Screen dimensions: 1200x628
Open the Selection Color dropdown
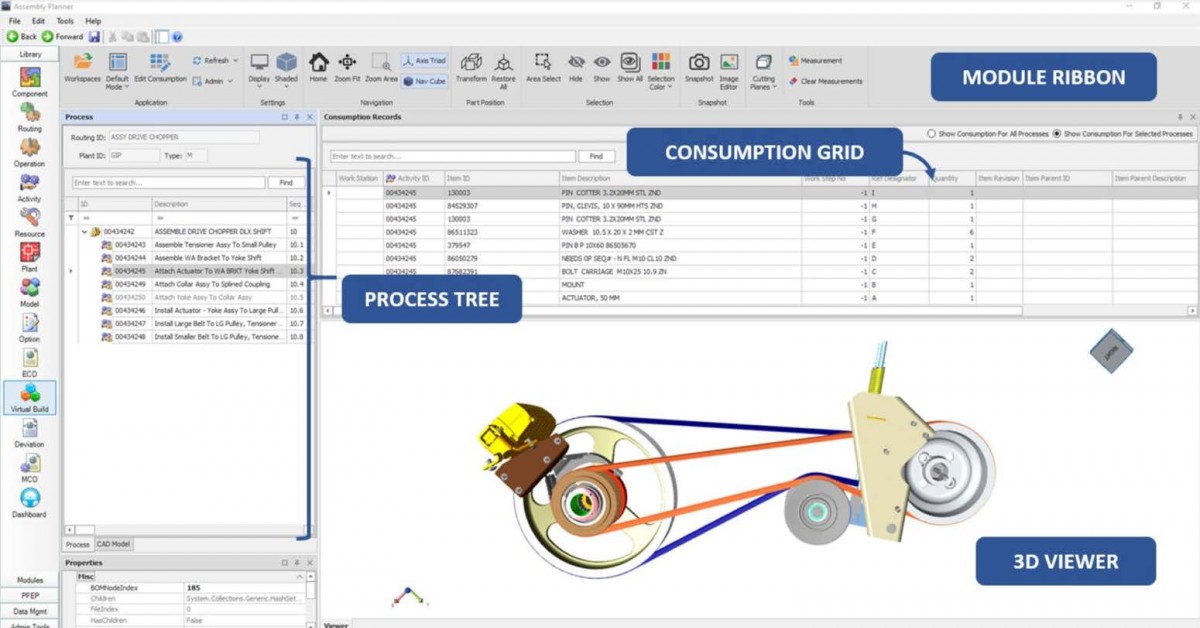pyautogui.click(x=661, y=70)
